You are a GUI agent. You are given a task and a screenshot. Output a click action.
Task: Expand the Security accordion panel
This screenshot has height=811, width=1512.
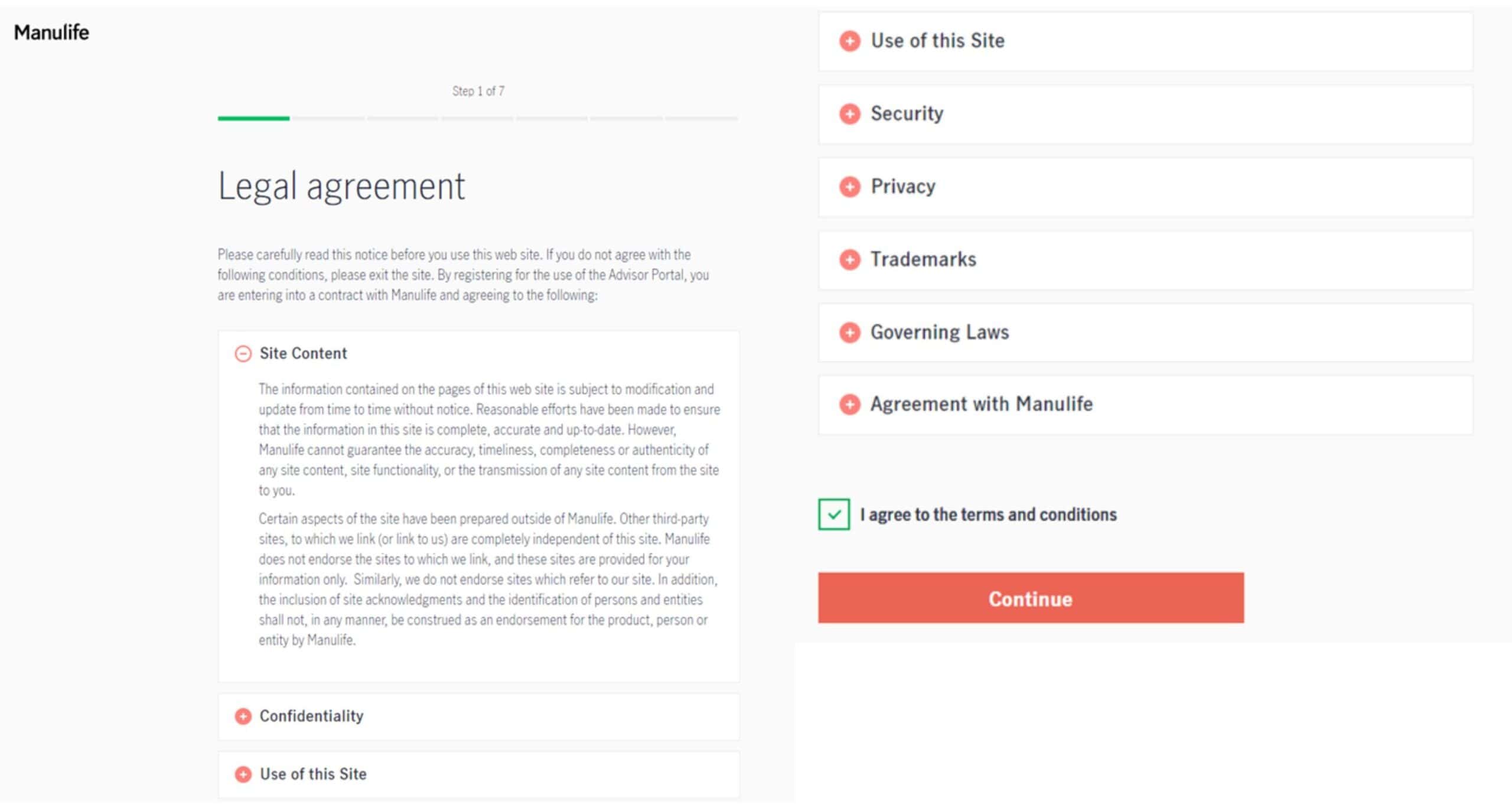click(x=907, y=113)
